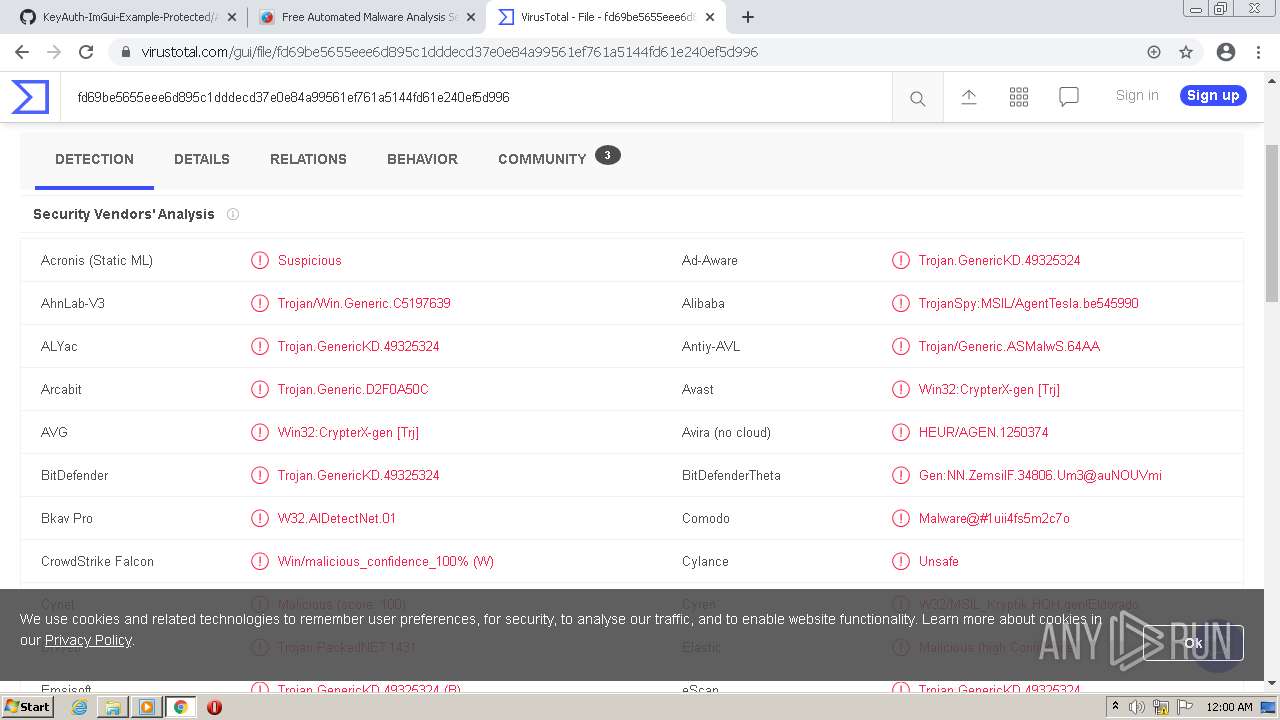1280x720 pixels.
Task: Close the Free Automated Malware Analysis tab
Action: [471, 17]
